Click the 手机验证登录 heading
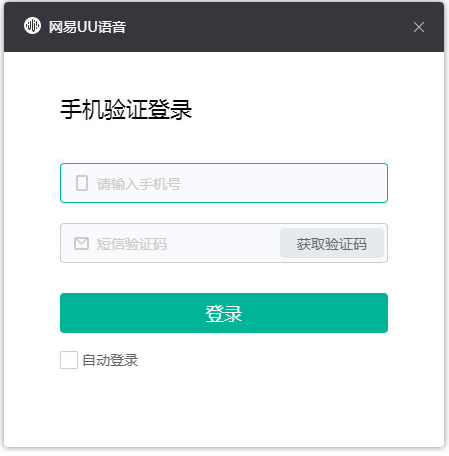 126,109
